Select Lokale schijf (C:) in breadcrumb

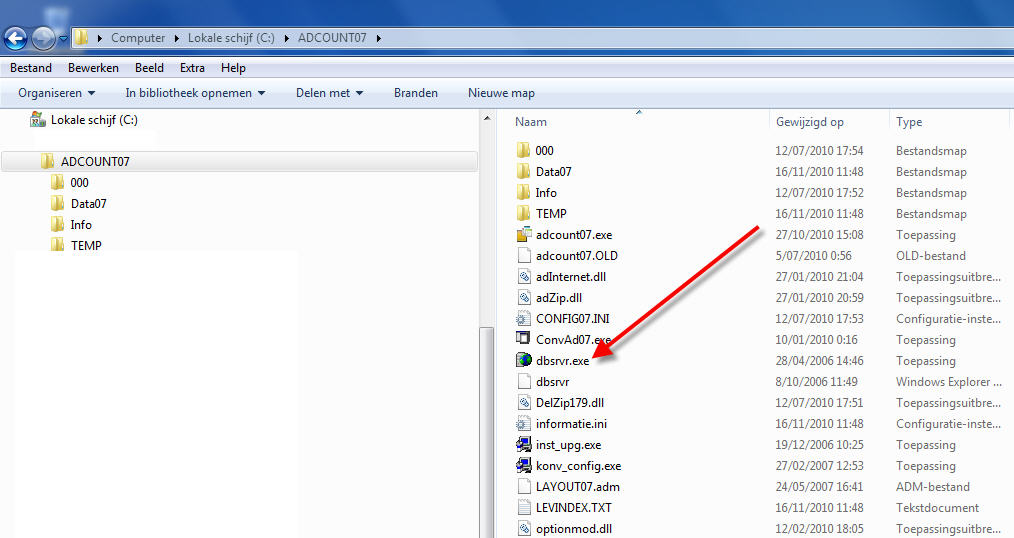231,38
